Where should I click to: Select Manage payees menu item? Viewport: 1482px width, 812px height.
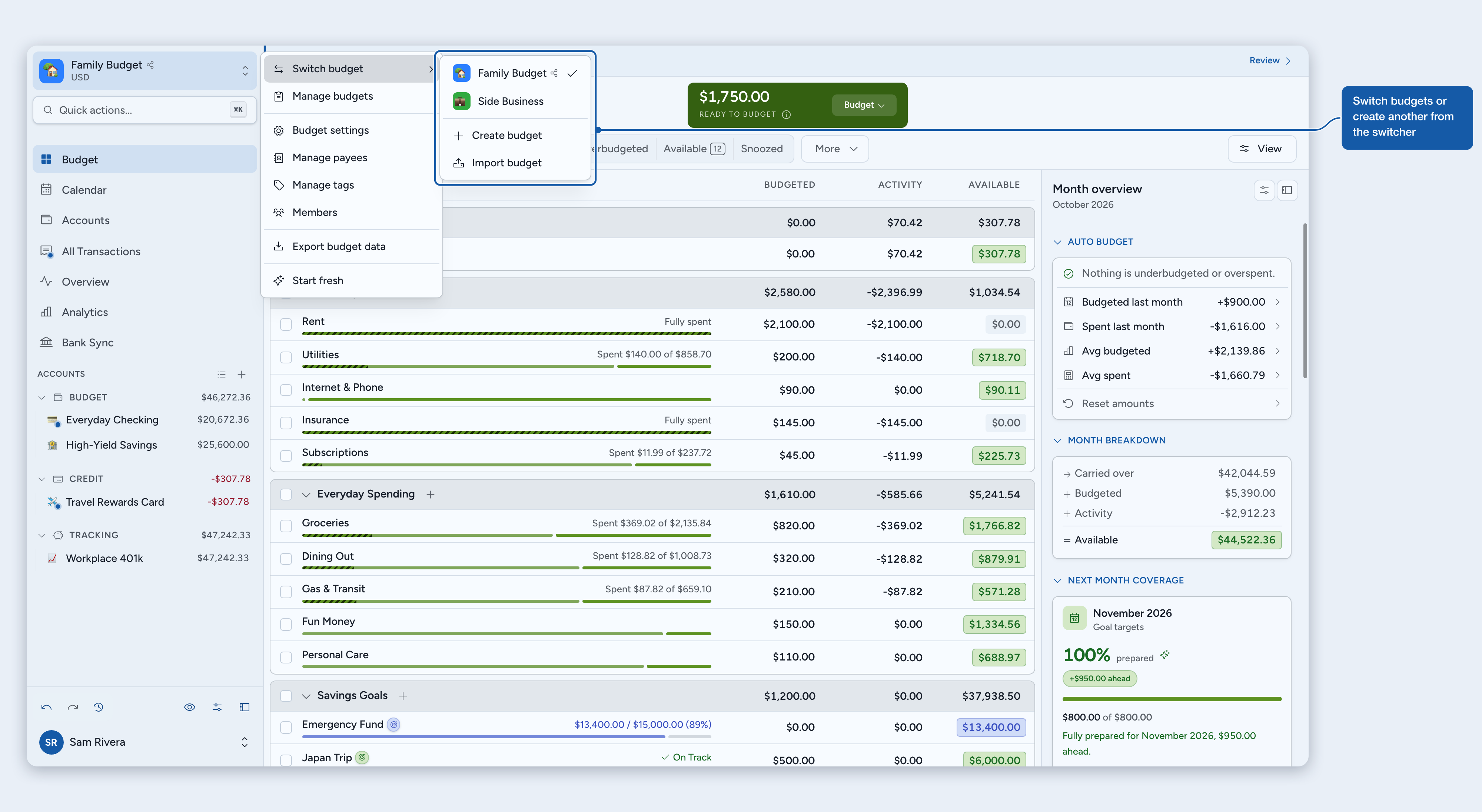352,157
